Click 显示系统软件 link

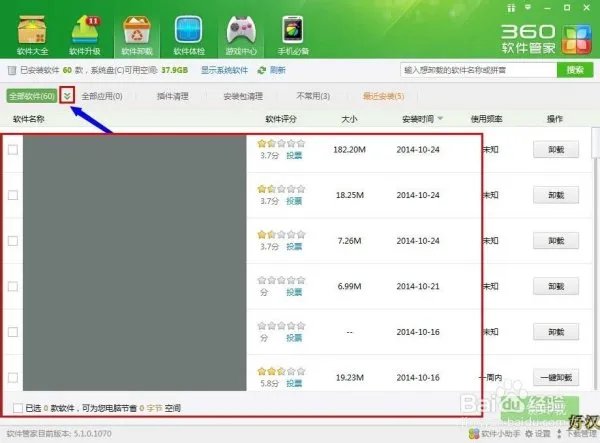click(x=225, y=70)
